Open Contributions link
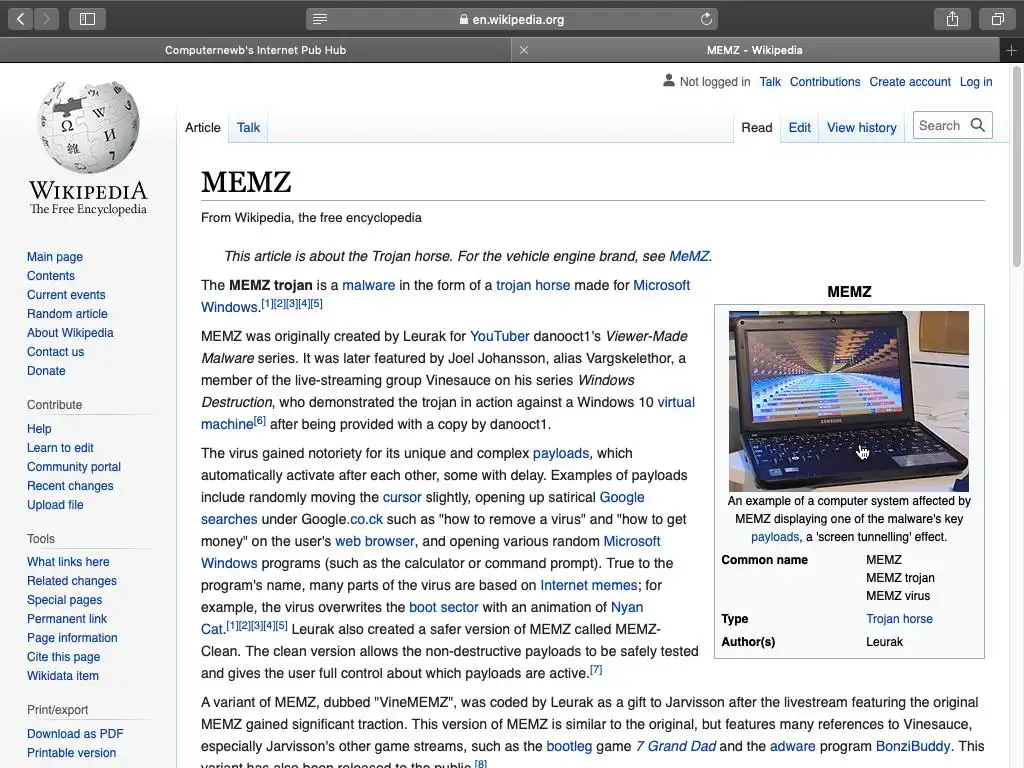Image resolution: width=1024 pixels, height=768 pixels. click(x=825, y=82)
